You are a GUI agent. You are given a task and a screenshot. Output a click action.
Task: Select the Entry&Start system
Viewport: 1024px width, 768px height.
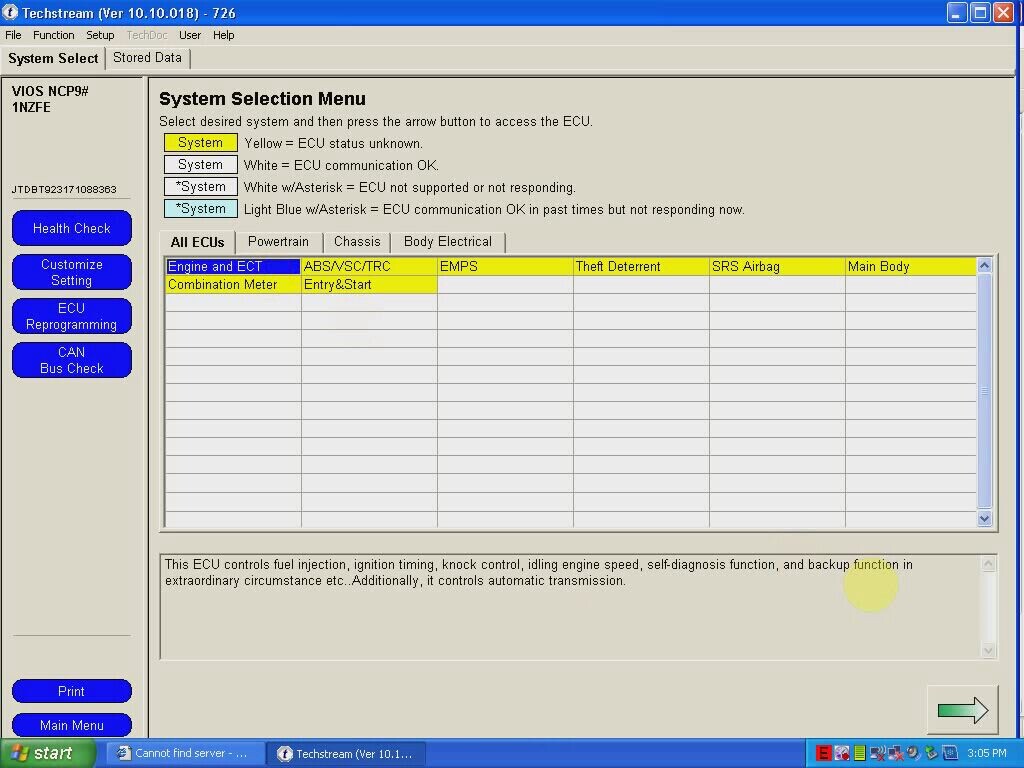click(369, 285)
